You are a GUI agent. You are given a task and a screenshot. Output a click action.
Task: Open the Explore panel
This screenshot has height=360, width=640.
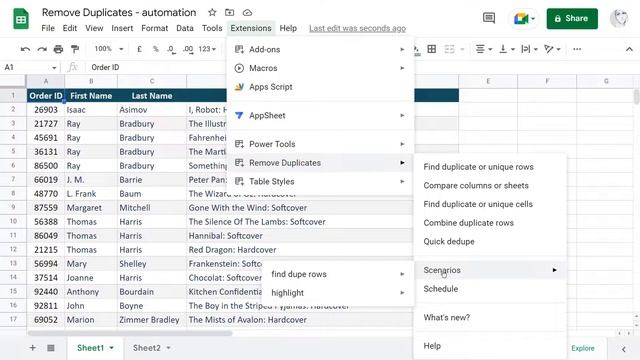pyautogui.click(x=582, y=348)
